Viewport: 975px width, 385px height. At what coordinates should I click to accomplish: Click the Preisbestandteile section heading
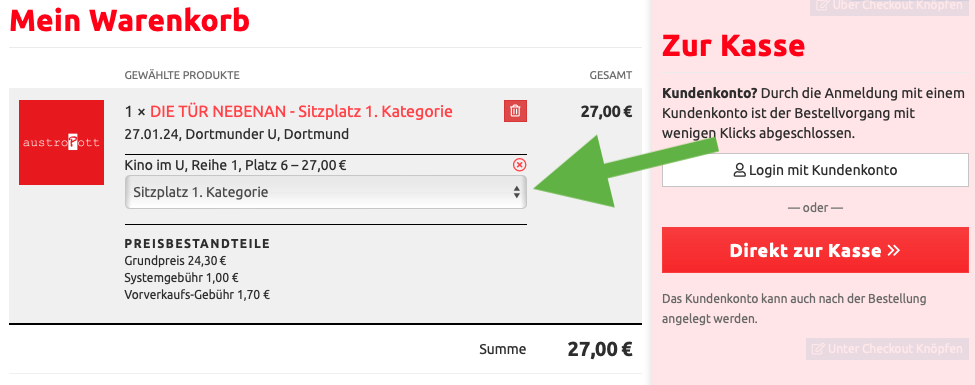[198, 244]
